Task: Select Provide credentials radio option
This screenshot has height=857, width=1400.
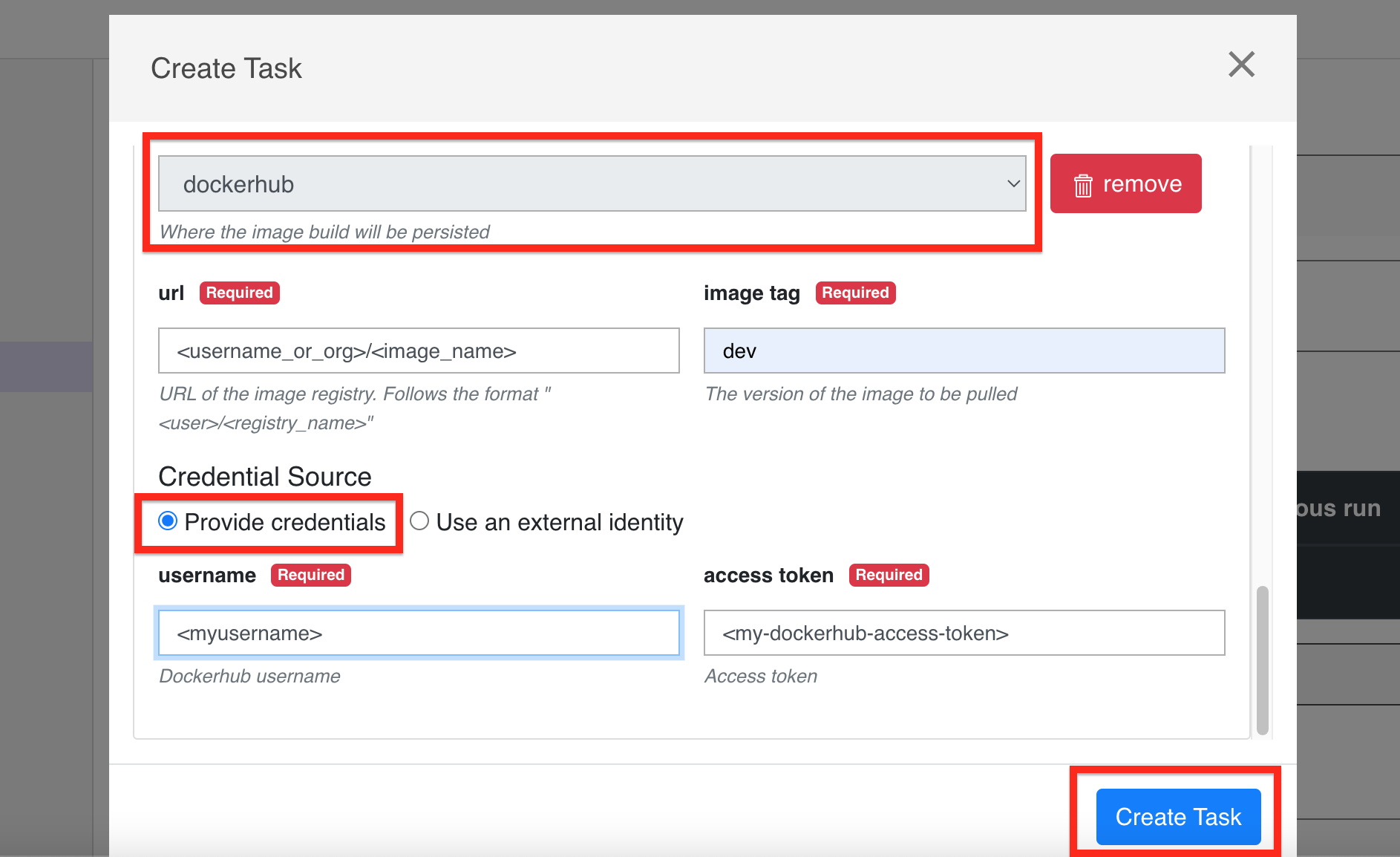Action: (168, 521)
